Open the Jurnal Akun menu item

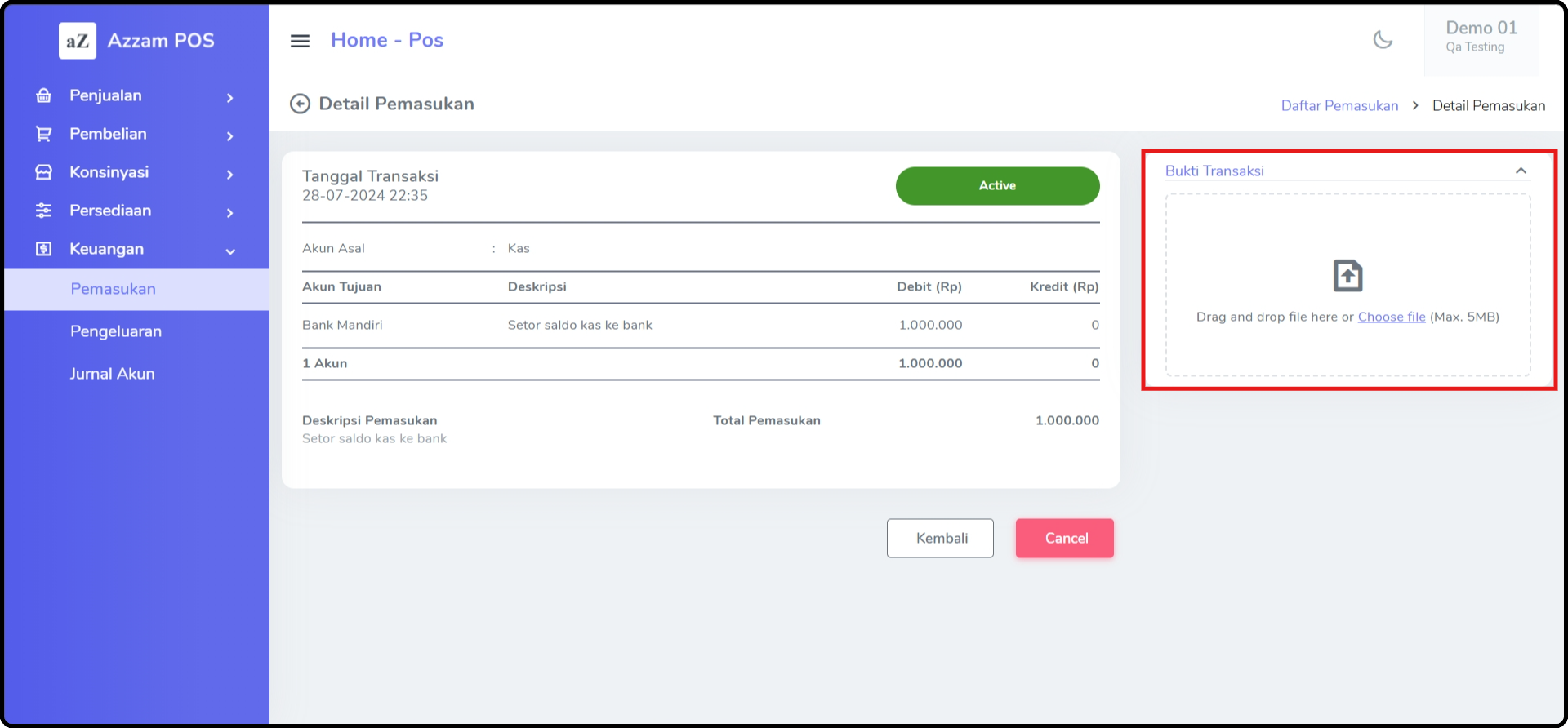112,373
